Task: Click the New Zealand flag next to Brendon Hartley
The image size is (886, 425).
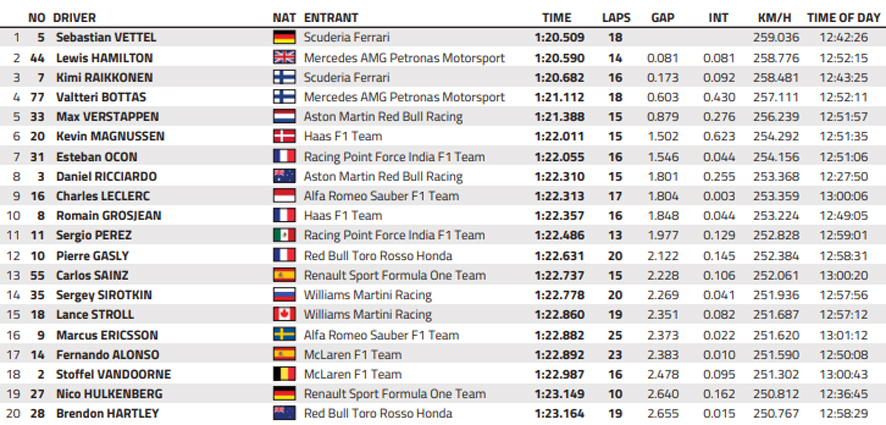Action: [284, 414]
